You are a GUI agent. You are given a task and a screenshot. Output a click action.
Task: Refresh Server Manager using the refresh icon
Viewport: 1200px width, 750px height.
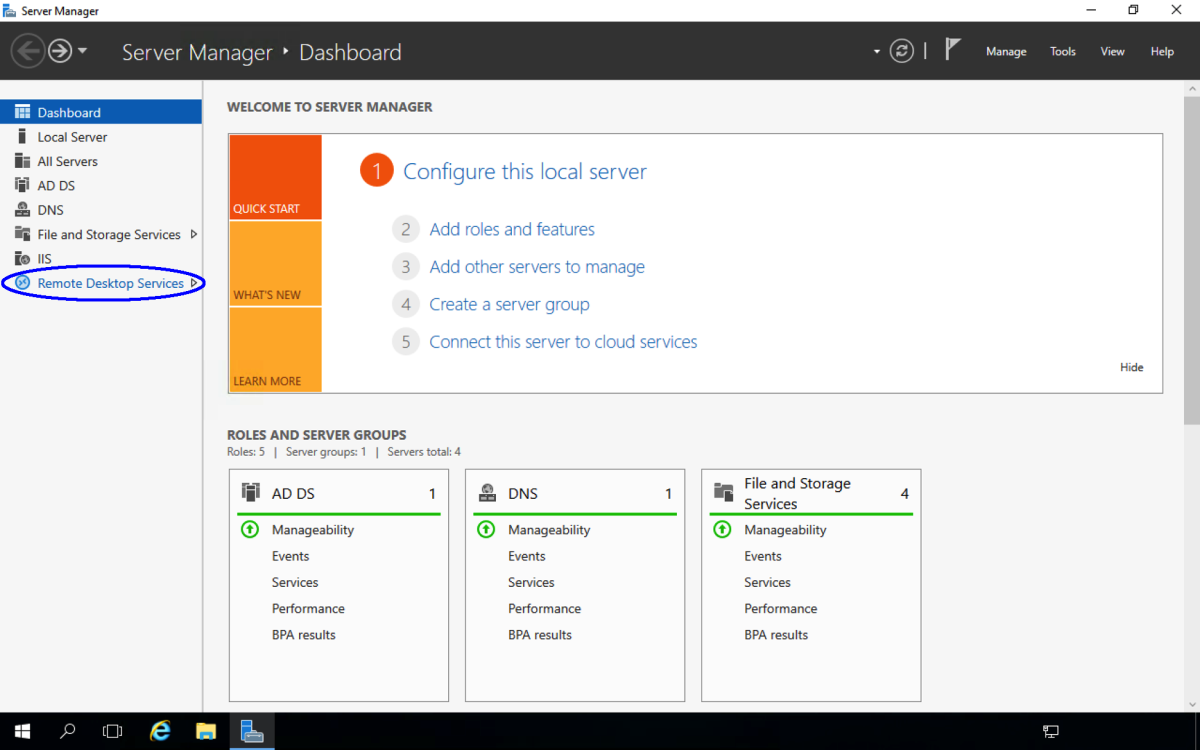[x=901, y=51]
